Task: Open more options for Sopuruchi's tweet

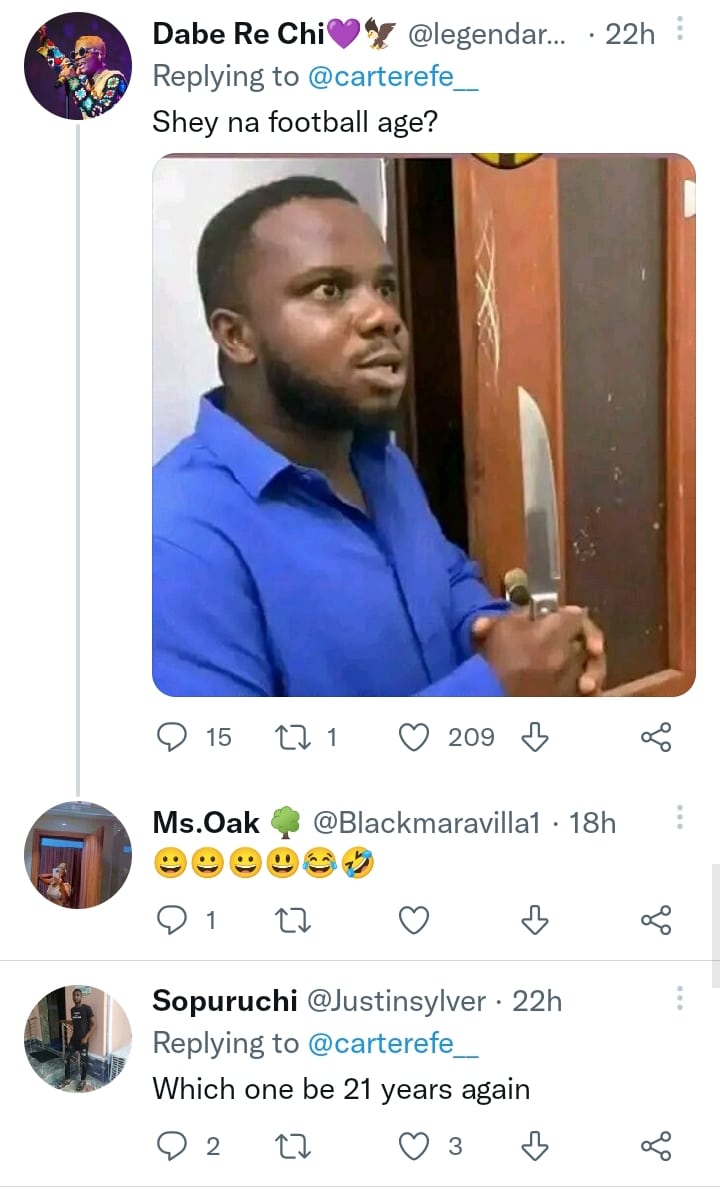Action: 680,997
